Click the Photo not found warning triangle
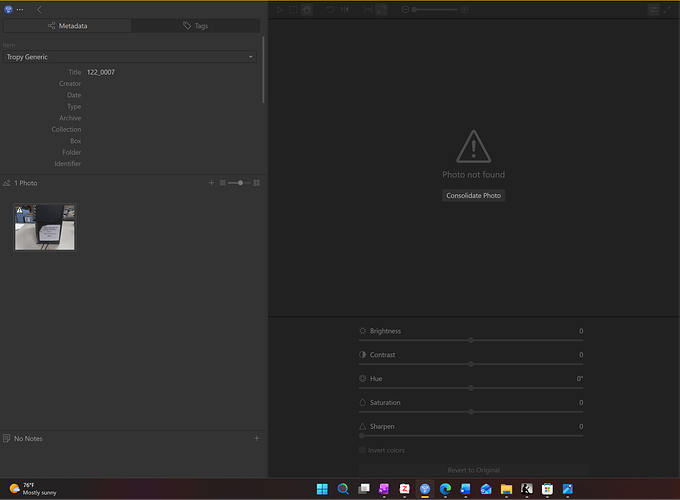Screen dimensions: 680x500 [x=474, y=147]
